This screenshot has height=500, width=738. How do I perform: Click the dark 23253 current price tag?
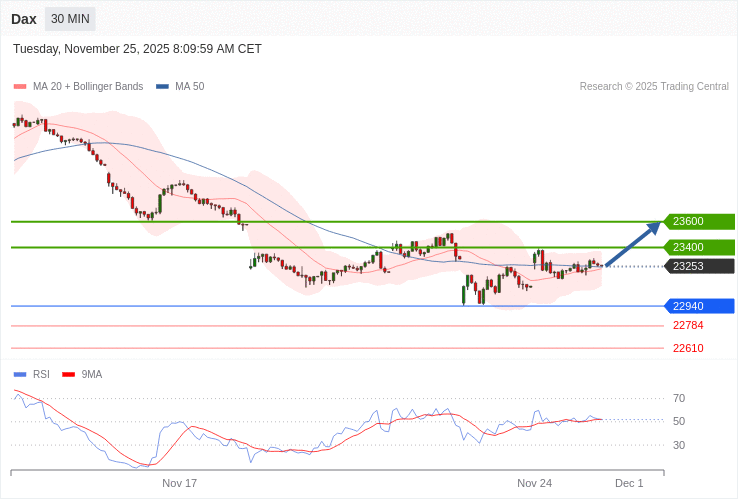pos(699,266)
